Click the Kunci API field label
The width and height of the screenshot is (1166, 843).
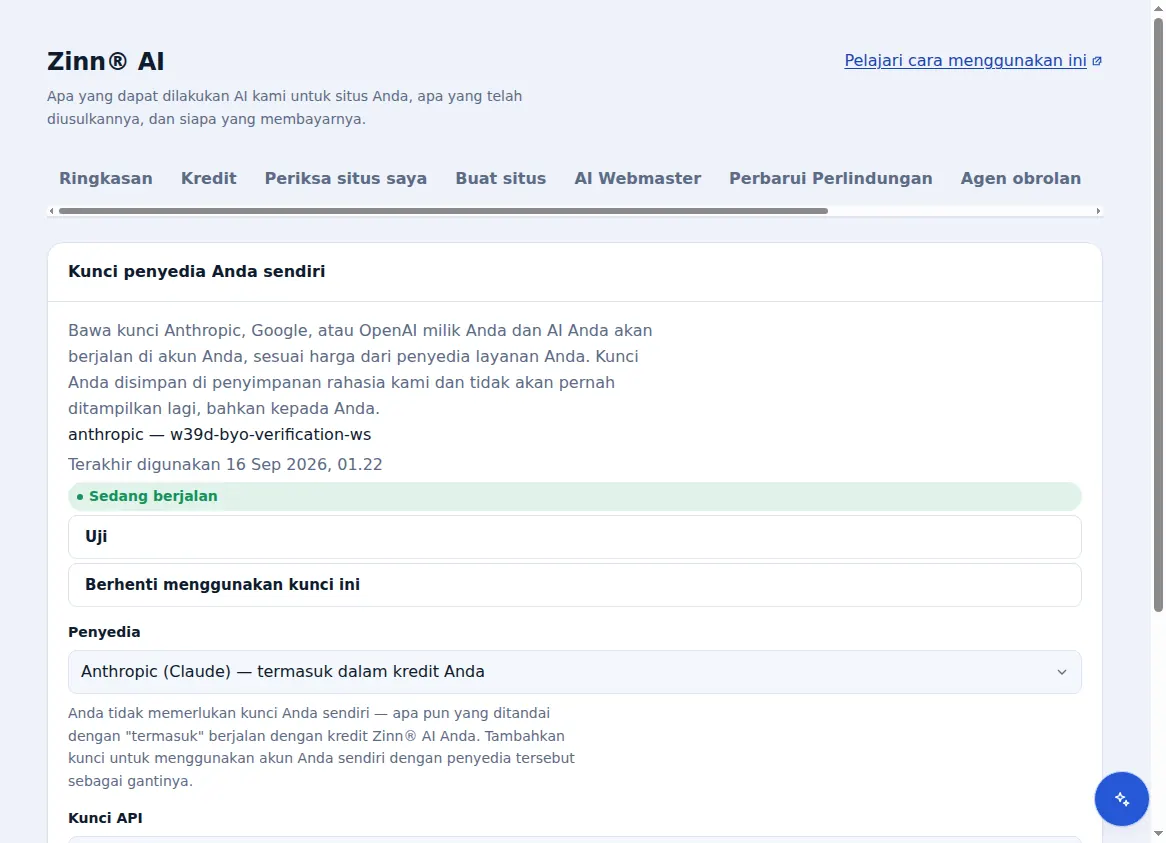tap(106, 818)
